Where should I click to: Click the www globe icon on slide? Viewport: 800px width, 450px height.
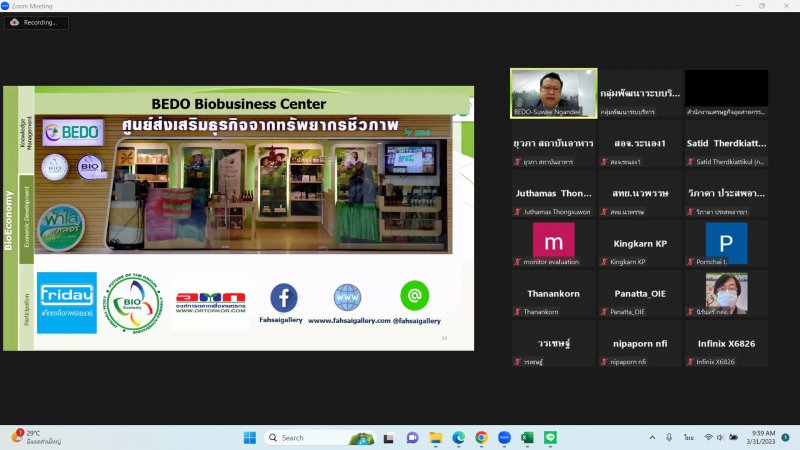click(x=347, y=297)
